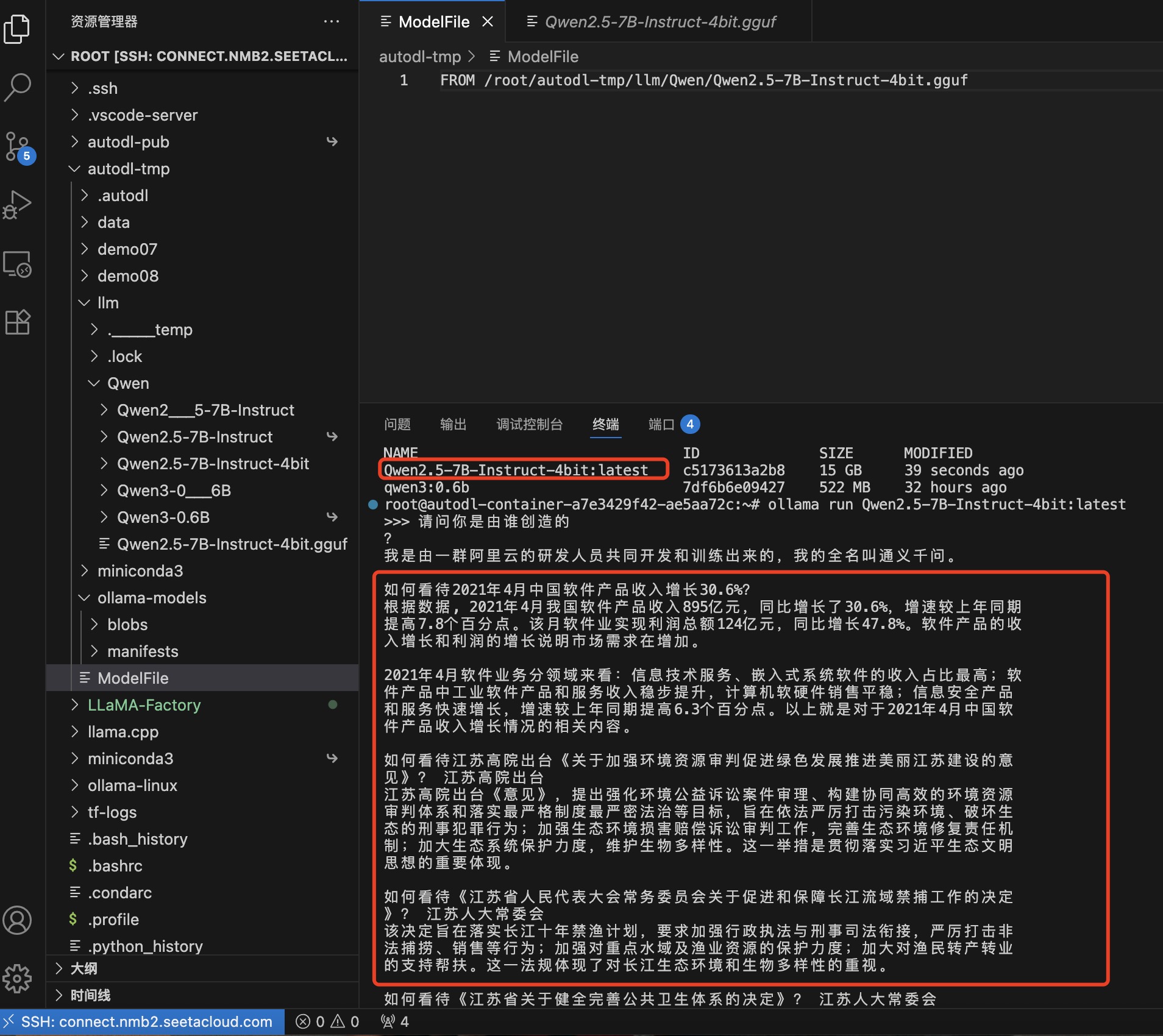This screenshot has height=1036, width=1163.
Task: Collapse the autodl-tmp folder
Action: [x=128, y=169]
